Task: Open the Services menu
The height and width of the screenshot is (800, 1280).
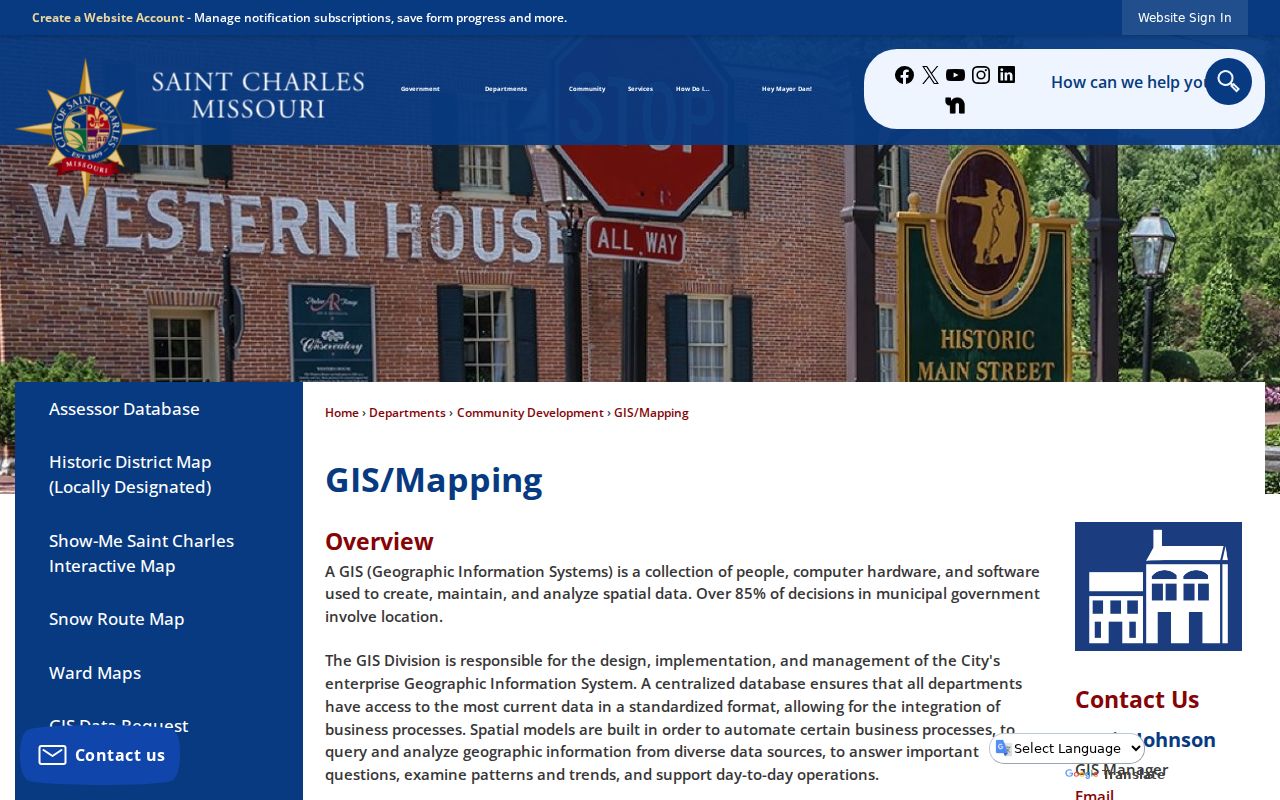Action: tap(640, 89)
